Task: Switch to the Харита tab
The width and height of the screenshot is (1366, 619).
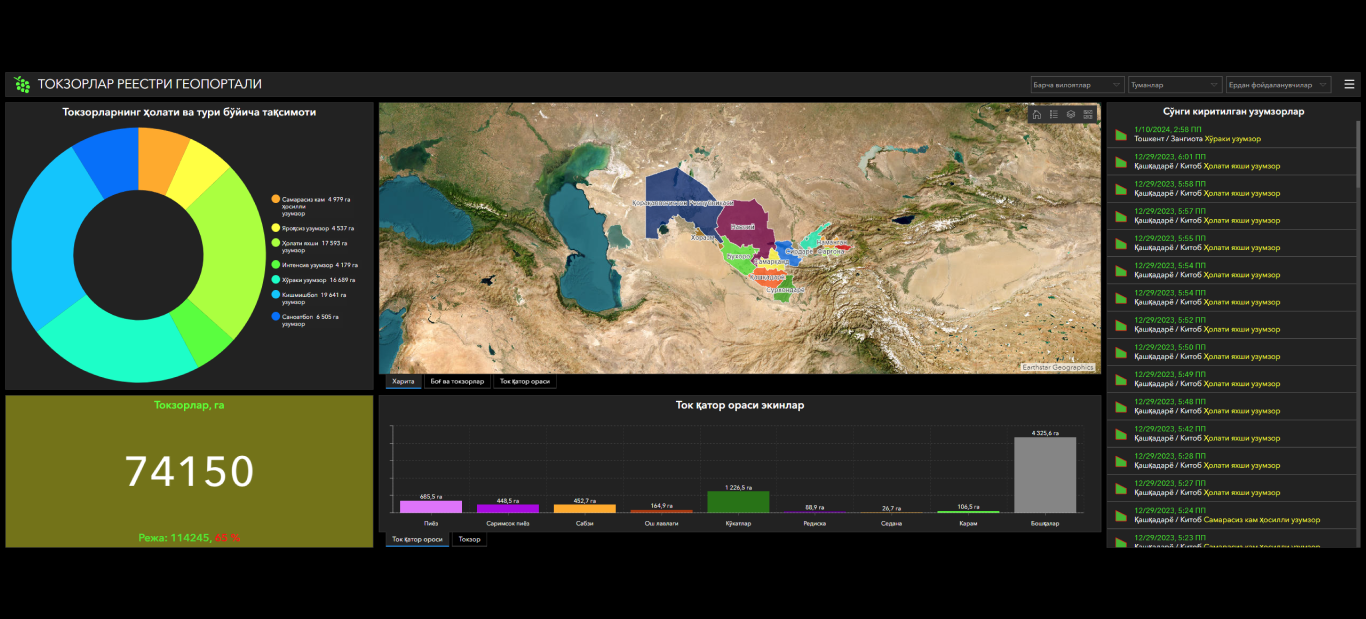Action: (x=403, y=381)
